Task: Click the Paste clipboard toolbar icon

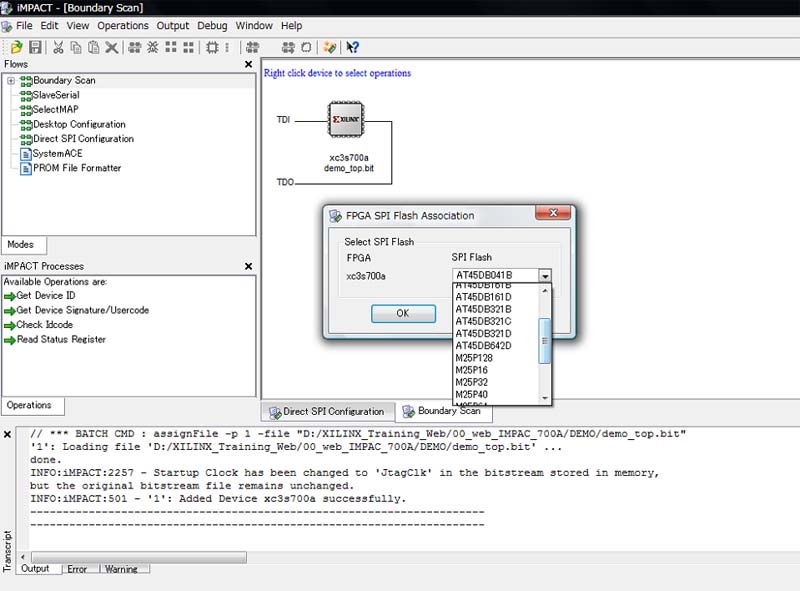Action: pos(93,47)
